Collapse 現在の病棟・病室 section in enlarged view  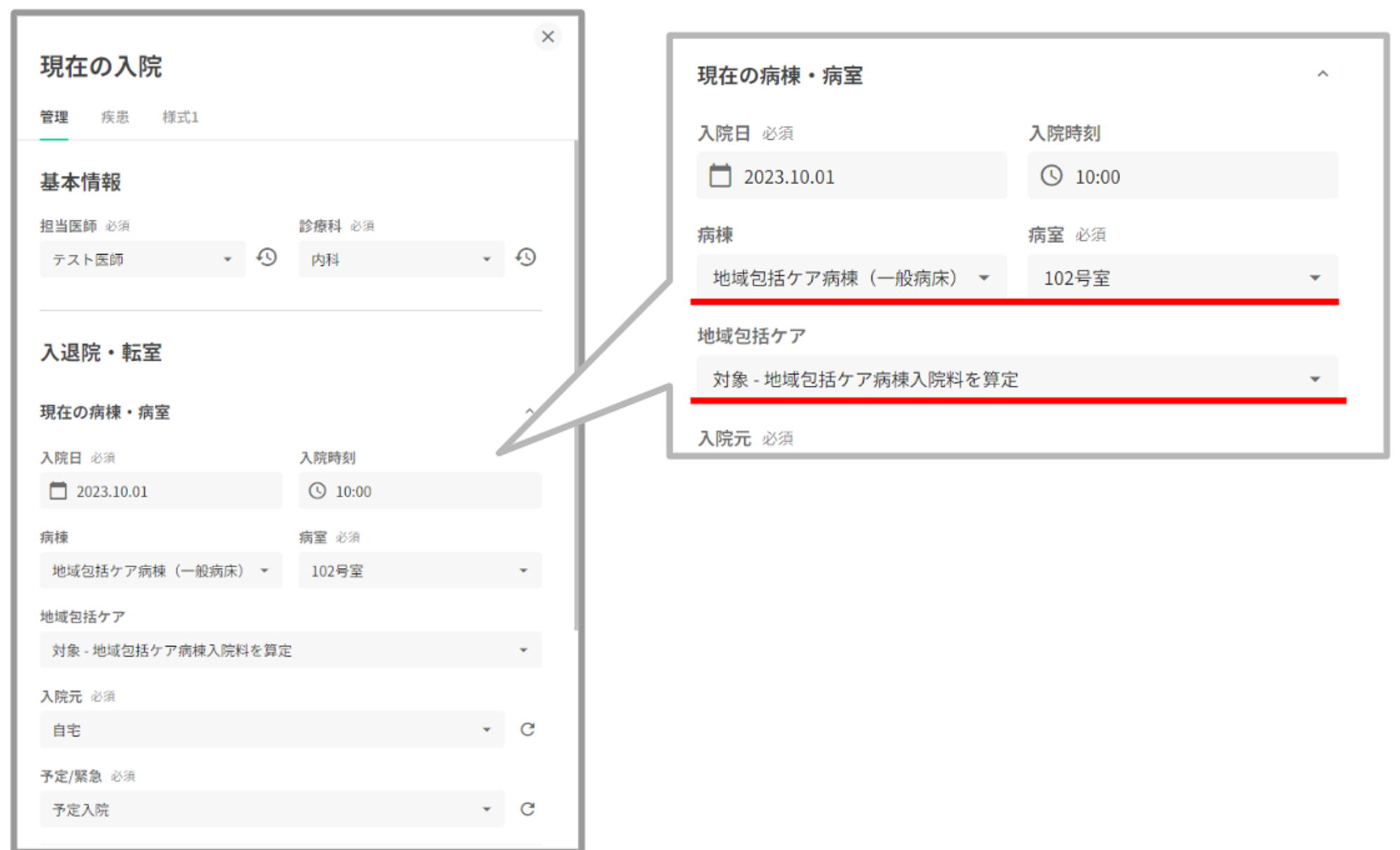[1322, 74]
